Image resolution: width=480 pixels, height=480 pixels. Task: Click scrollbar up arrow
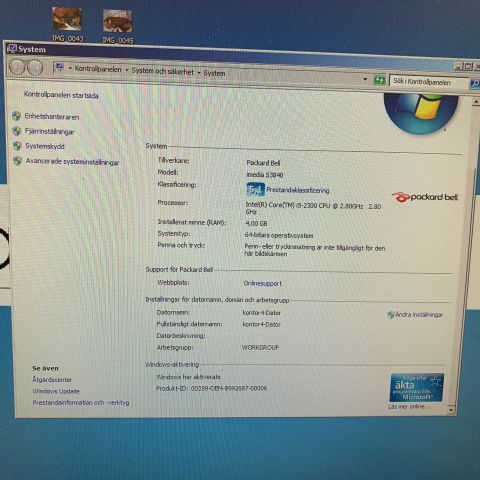click(x=476, y=101)
